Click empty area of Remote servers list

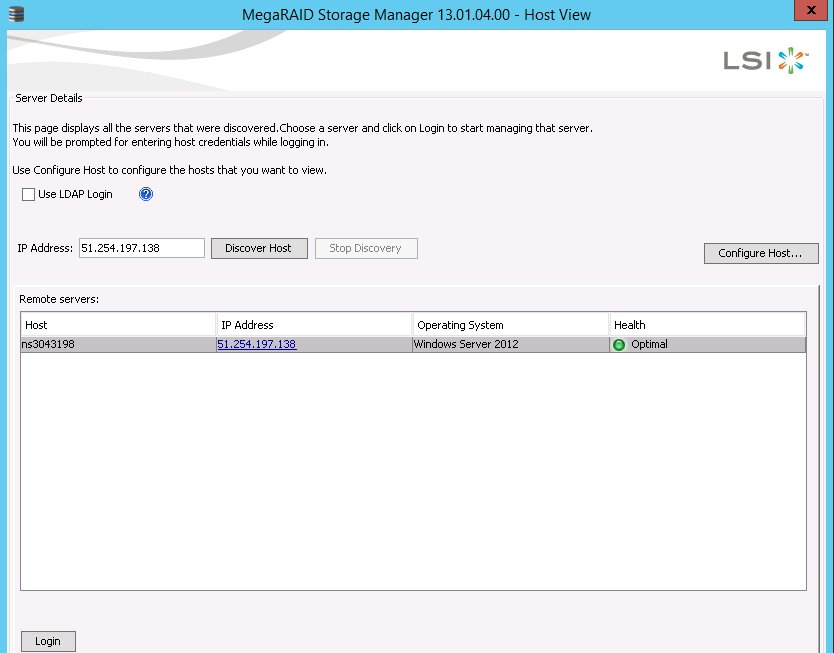click(x=412, y=470)
